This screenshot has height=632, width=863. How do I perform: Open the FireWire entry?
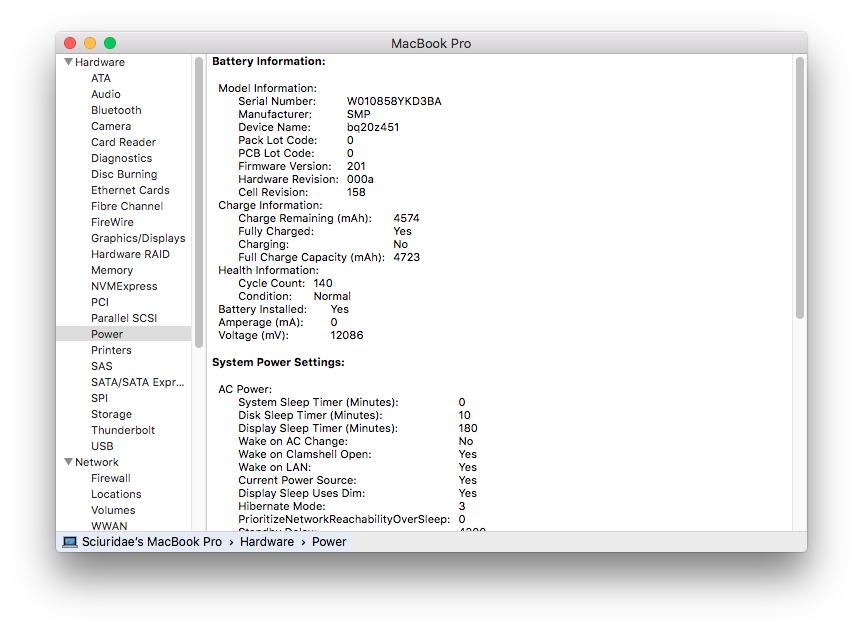coord(112,222)
